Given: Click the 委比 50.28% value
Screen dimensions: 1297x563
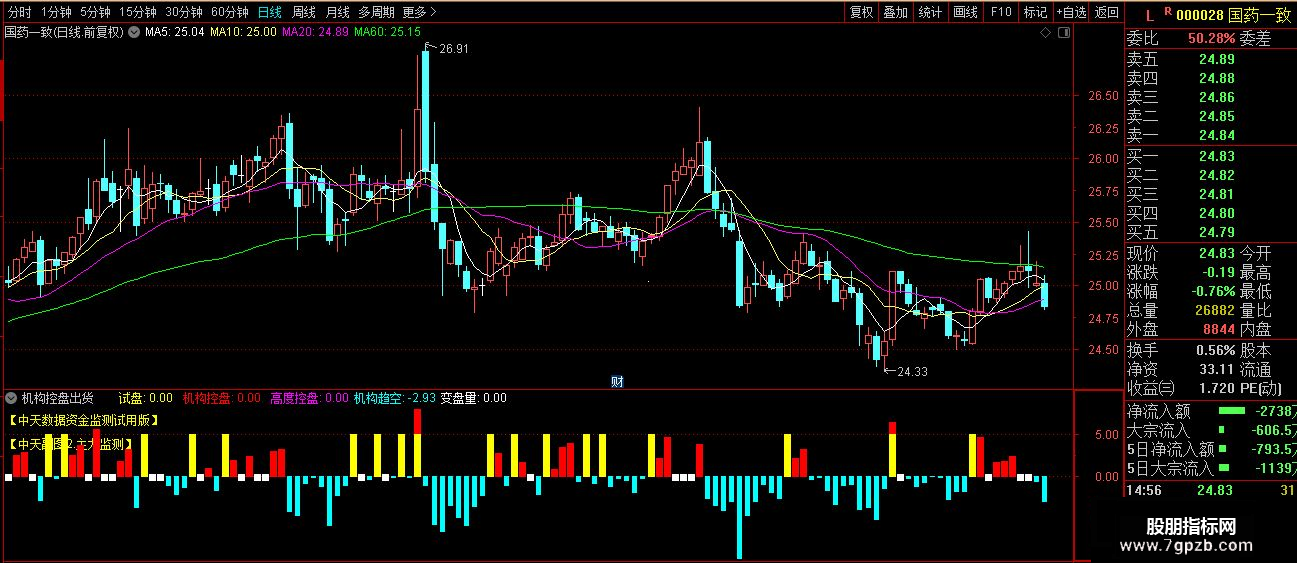Looking at the screenshot, I should click(x=1210, y=39).
